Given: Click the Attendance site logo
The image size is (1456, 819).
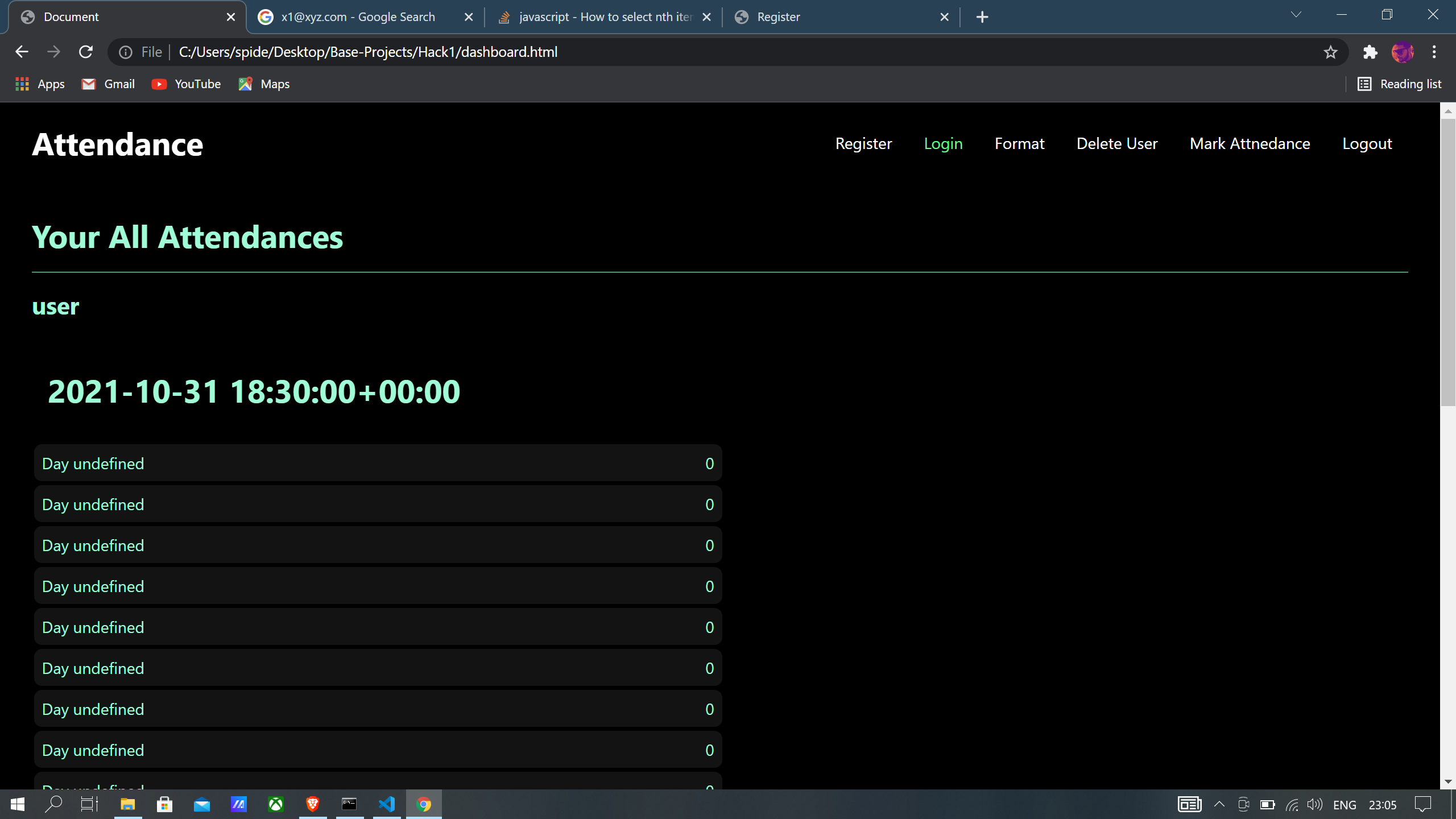Looking at the screenshot, I should coord(118,144).
